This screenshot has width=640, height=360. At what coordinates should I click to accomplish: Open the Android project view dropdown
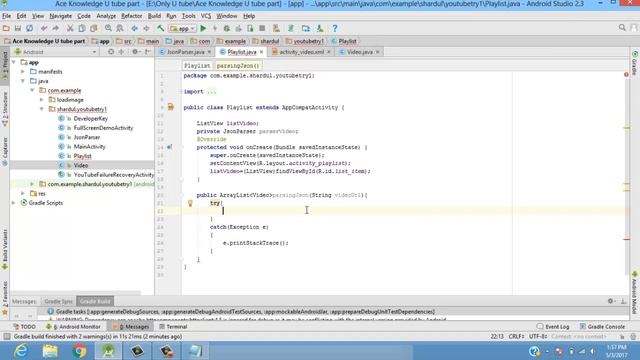click(56, 52)
